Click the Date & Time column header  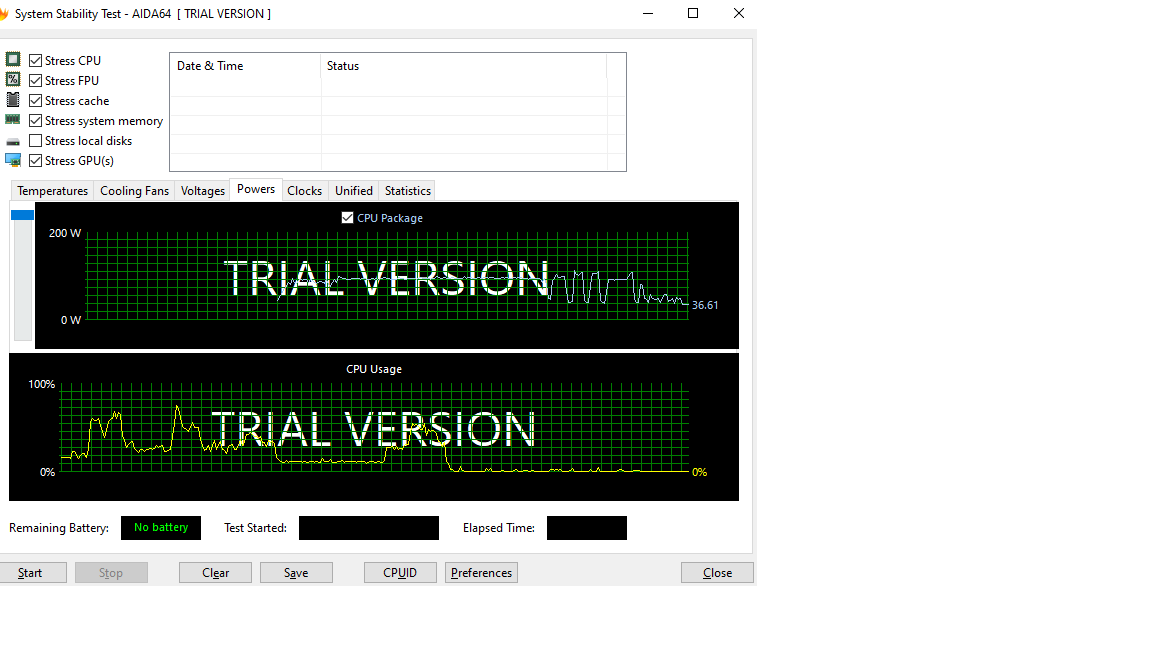point(245,66)
